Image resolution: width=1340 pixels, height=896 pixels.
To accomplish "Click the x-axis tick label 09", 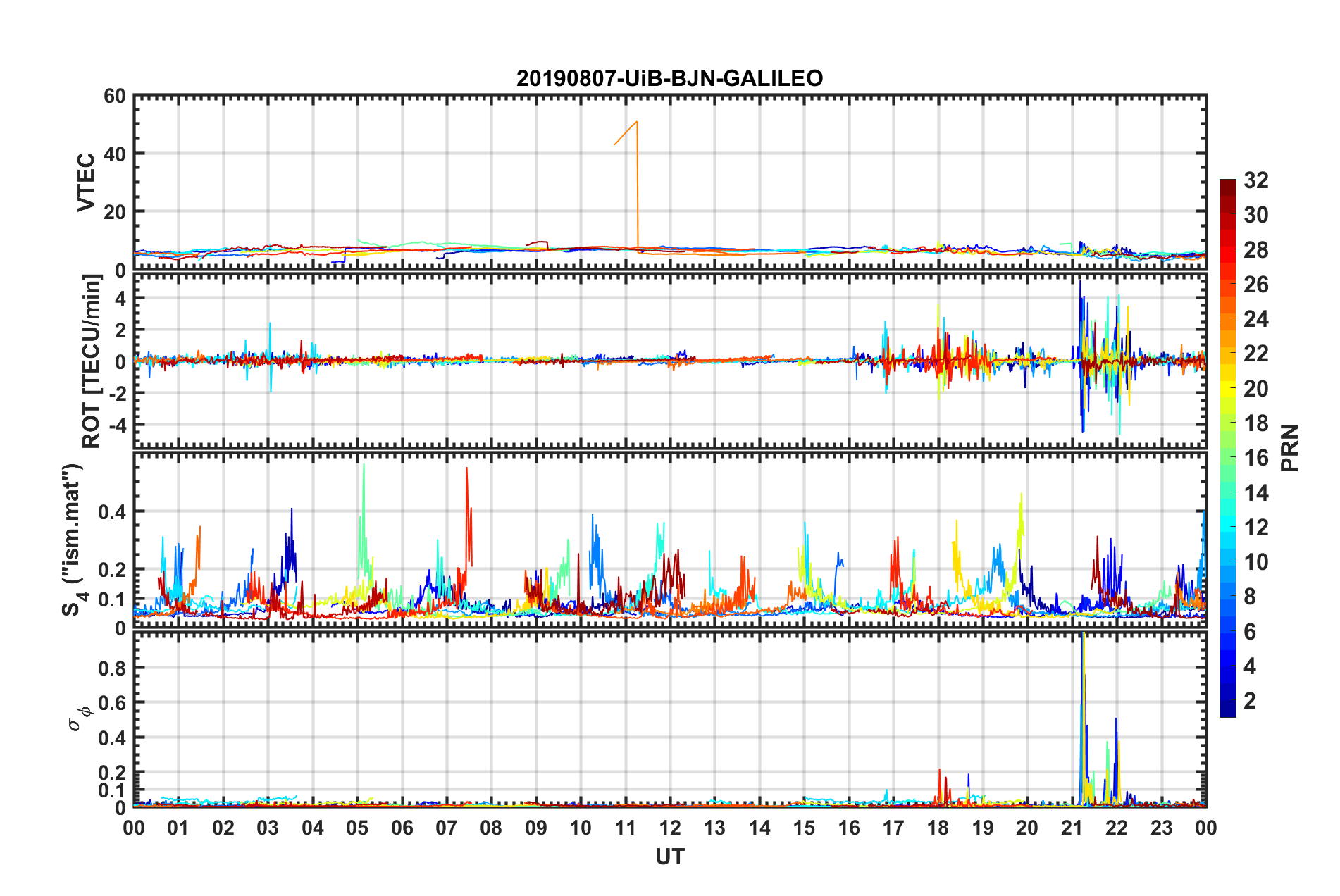I will (535, 828).
